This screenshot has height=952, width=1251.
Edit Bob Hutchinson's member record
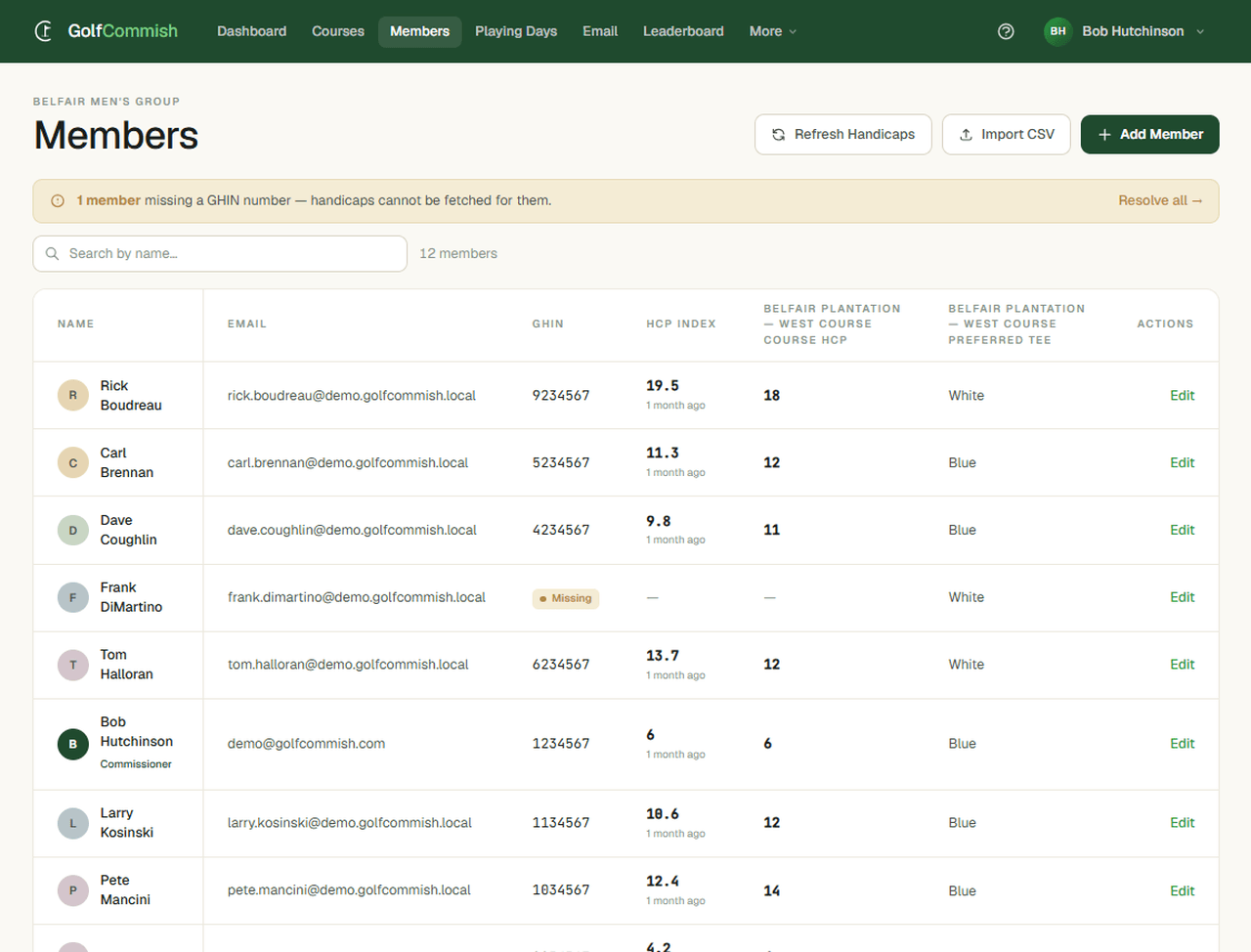click(1183, 744)
